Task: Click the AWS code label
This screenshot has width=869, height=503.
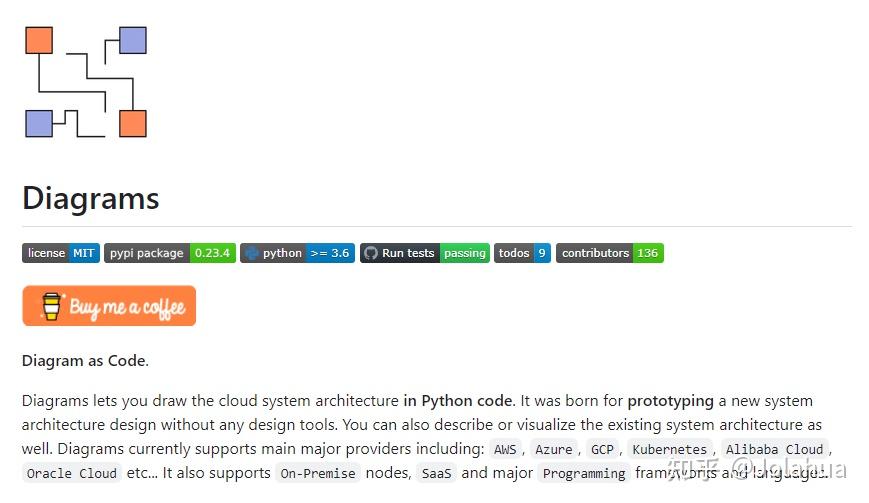Action: coord(506,450)
